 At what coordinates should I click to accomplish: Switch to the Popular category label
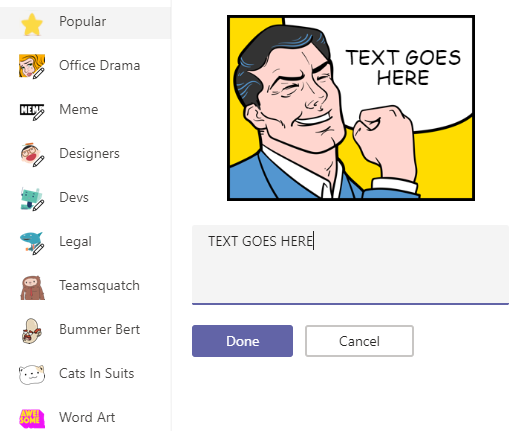pos(82,21)
